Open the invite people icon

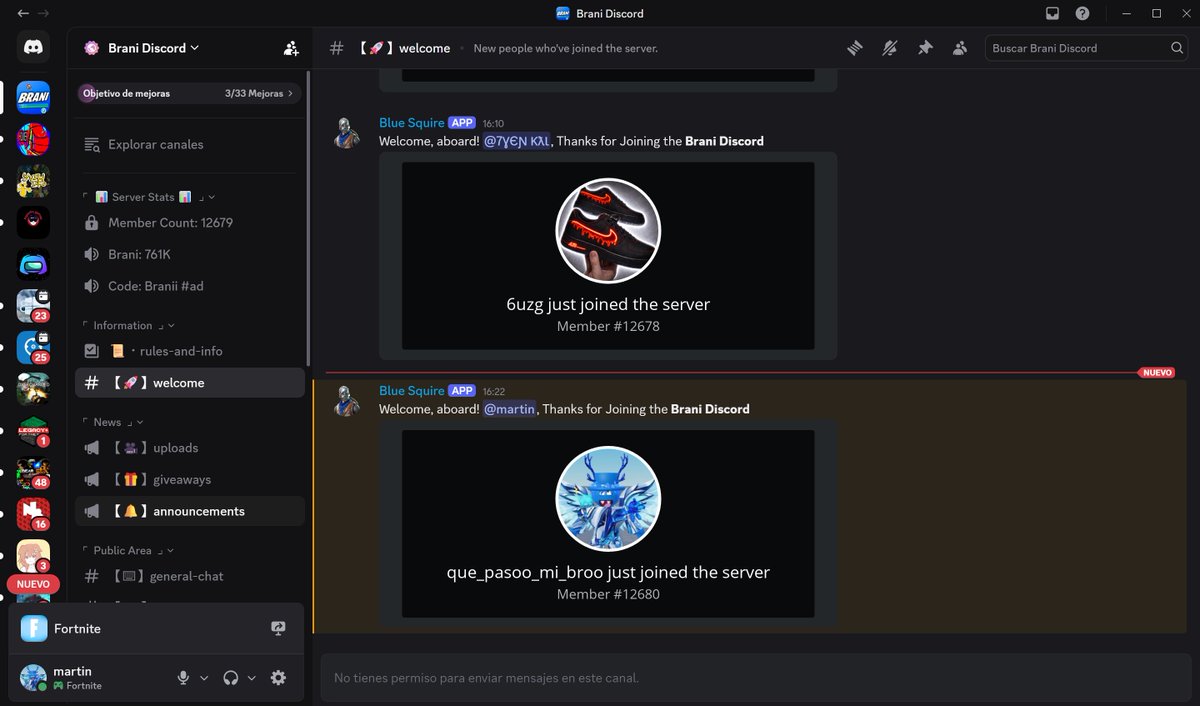click(291, 48)
